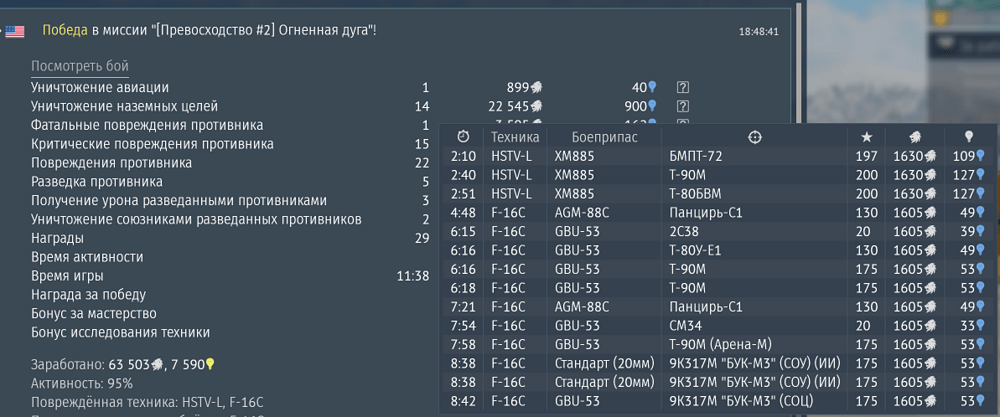This screenshot has height=417, width=1000.
Task: Click the 'Активность: 95%' line
Action: [82, 384]
